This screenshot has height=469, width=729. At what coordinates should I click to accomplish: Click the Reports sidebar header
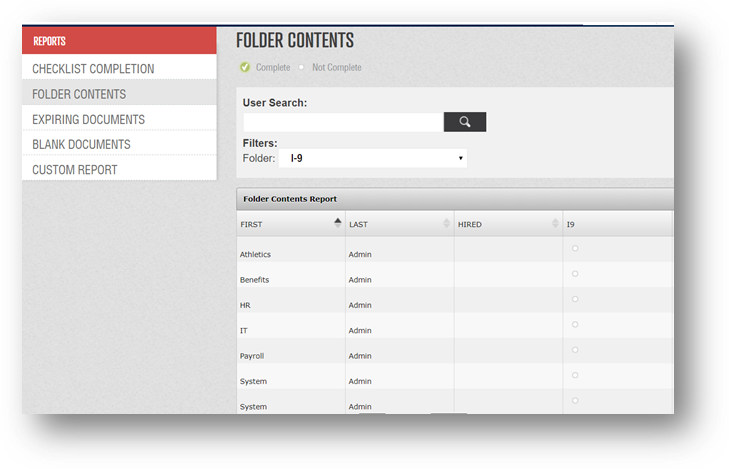[119, 40]
